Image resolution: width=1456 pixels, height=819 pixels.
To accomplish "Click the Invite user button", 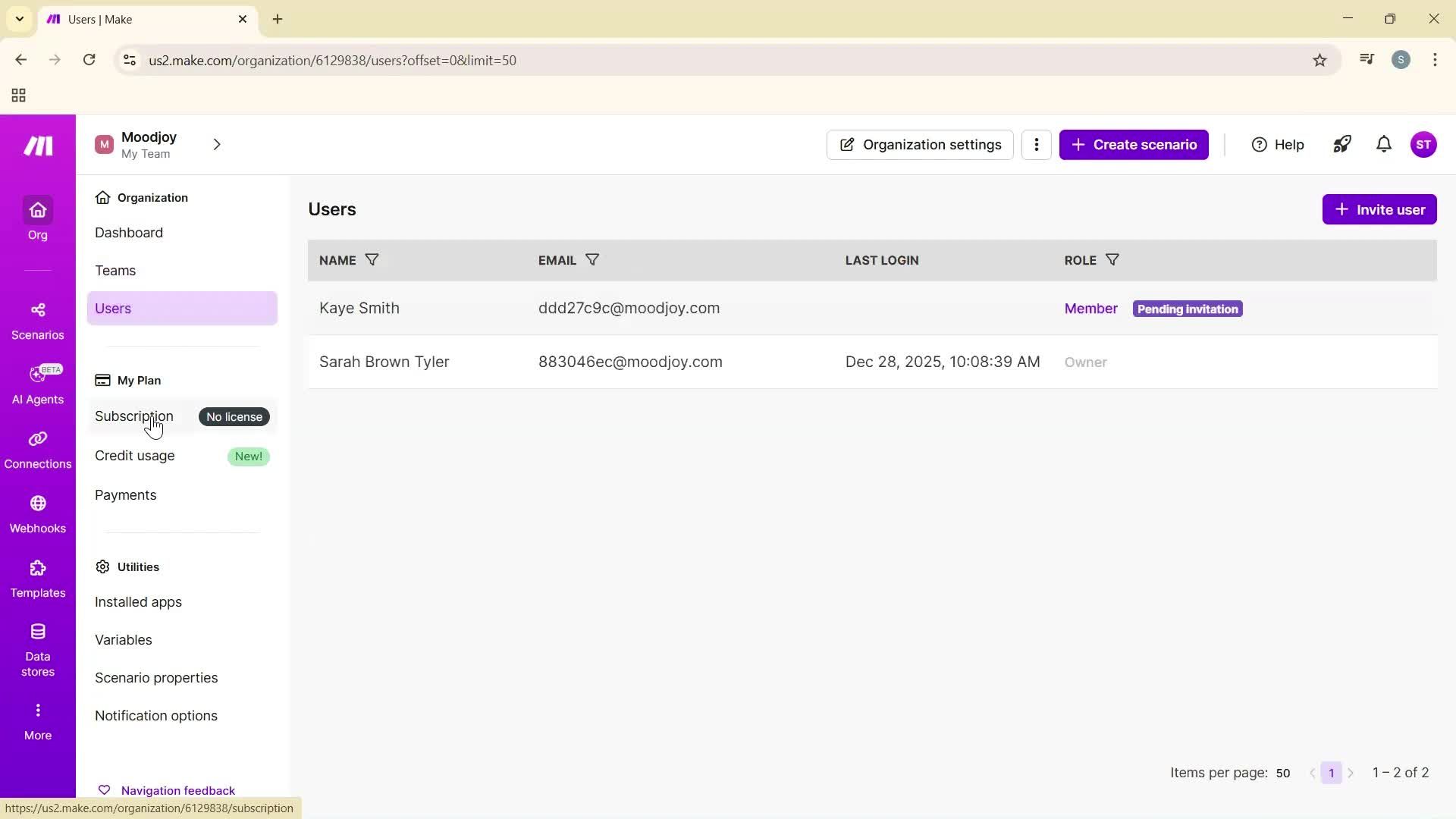I will 1379,209.
